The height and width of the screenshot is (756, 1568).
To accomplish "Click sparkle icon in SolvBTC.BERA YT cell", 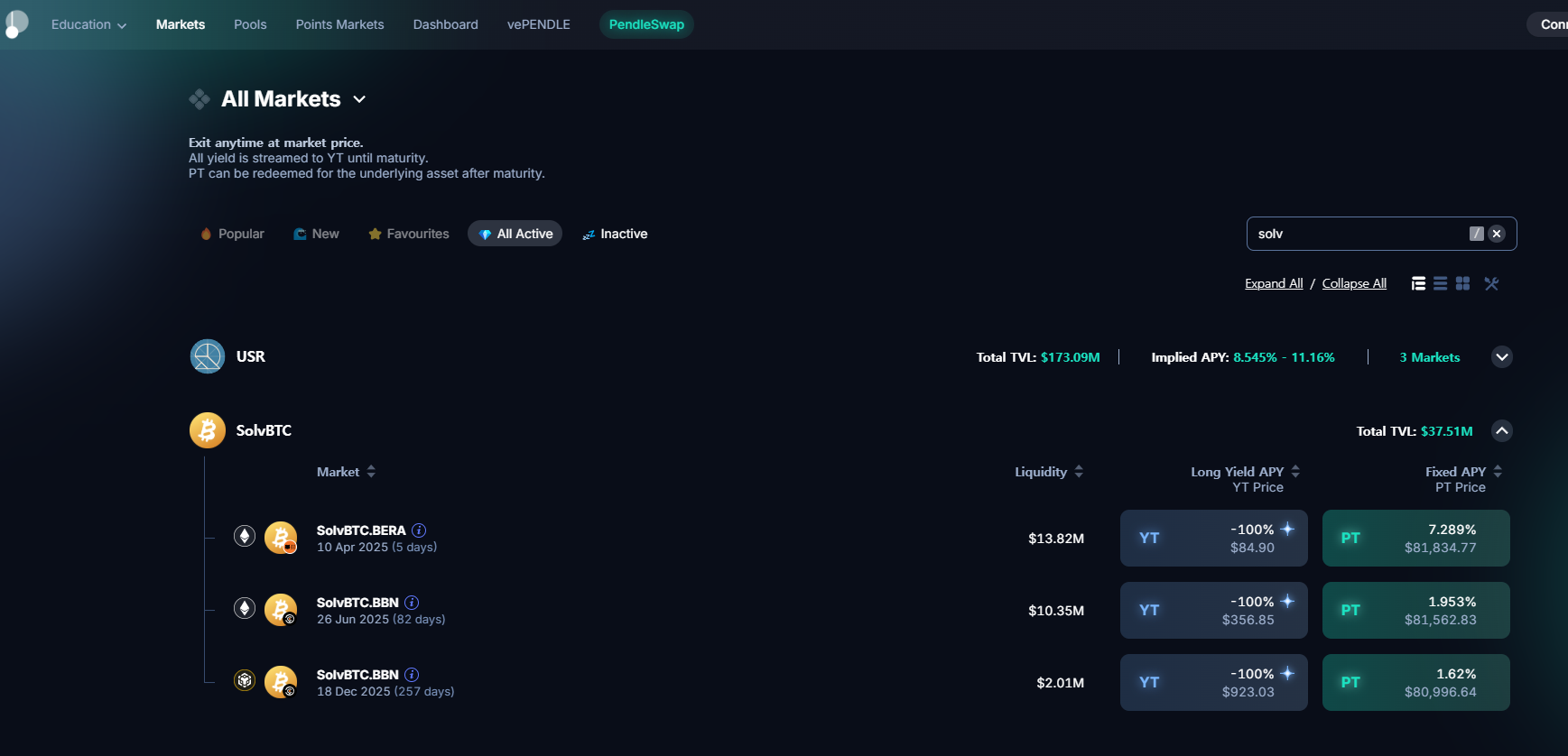I will 1288,530.
